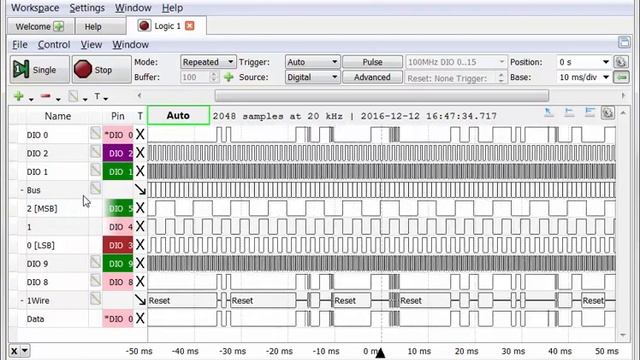Collapse the Bus group
Image resolution: width=640 pixels, height=360 pixels.
coord(22,190)
